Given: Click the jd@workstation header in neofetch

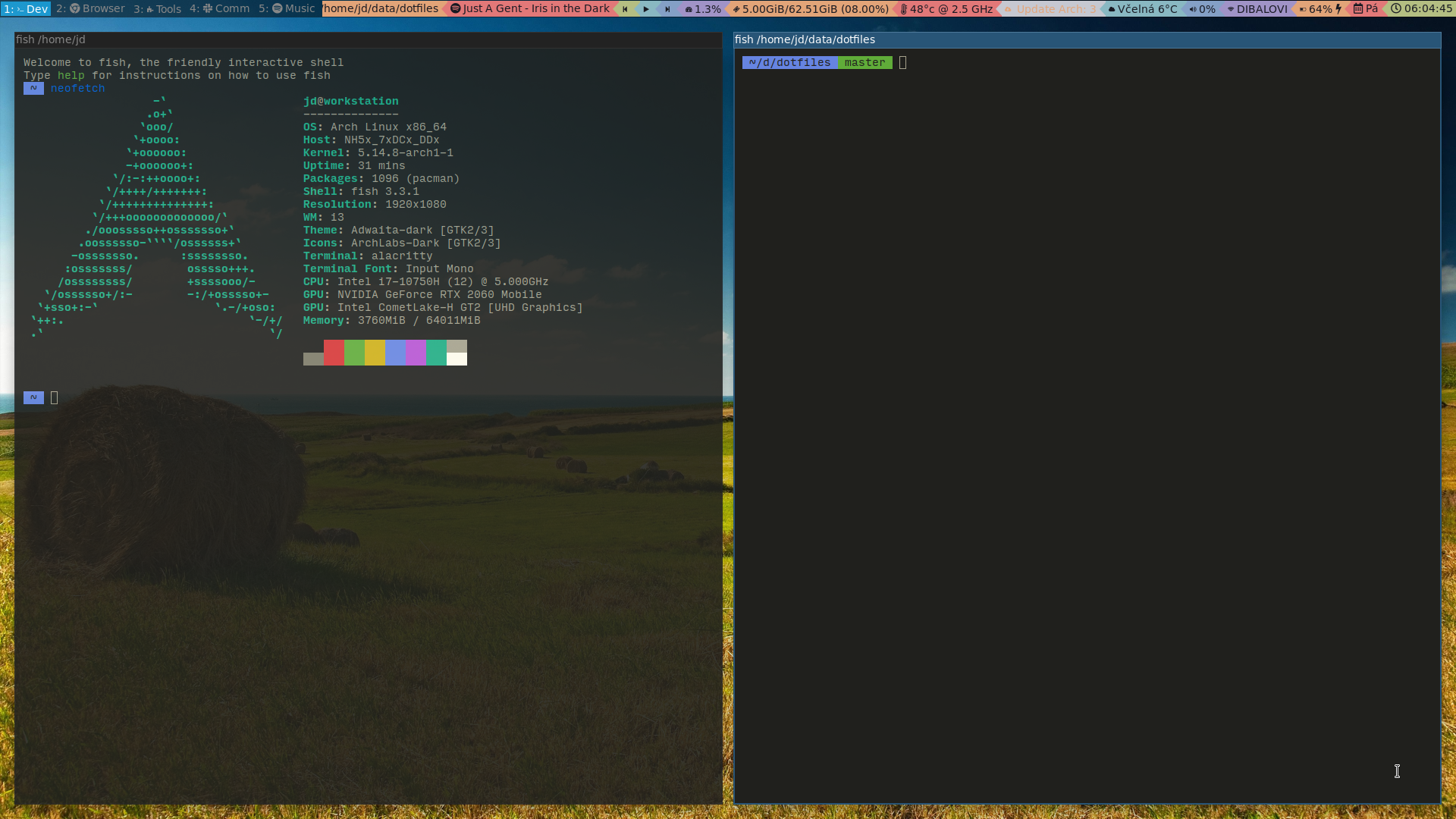Looking at the screenshot, I should (x=350, y=102).
